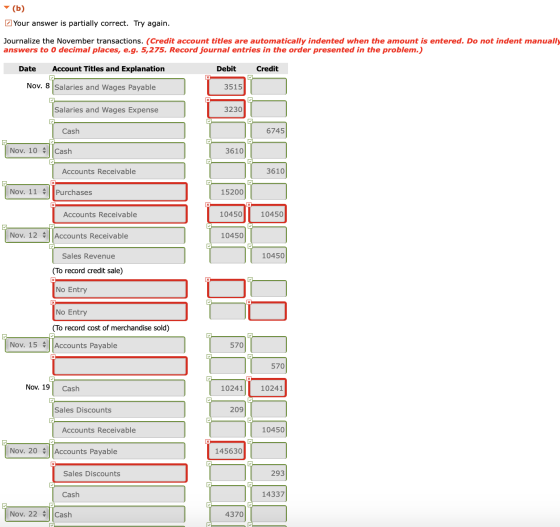The width and height of the screenshot is (560, 527).
Task: Click the partially correct status icon
Action: (8, 23)
